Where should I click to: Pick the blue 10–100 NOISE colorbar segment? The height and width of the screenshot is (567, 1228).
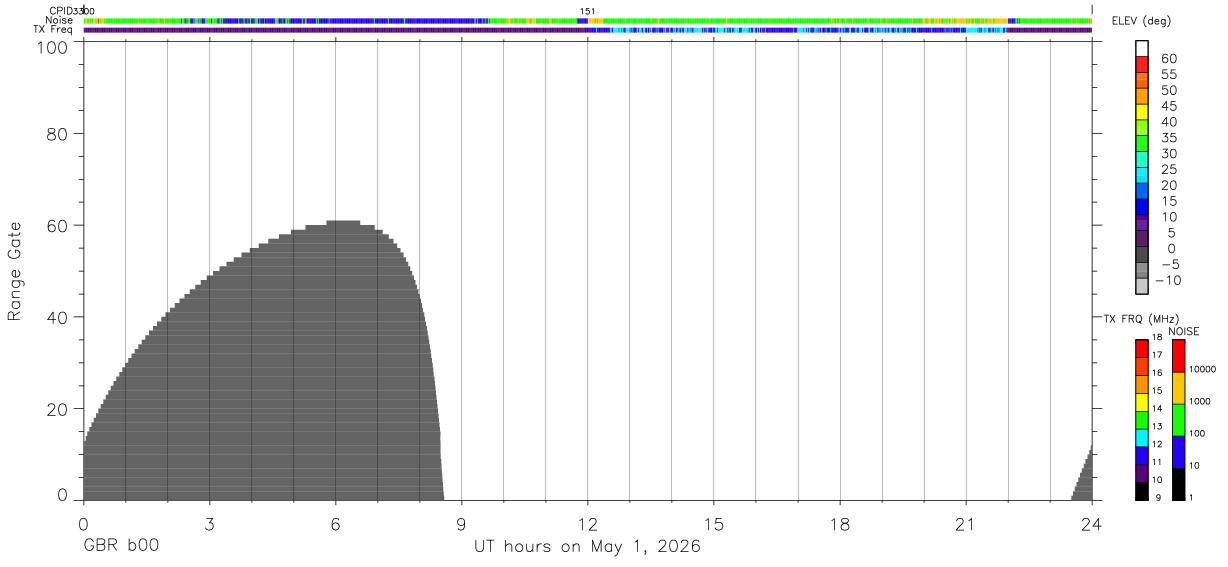tap(1178, 452)
